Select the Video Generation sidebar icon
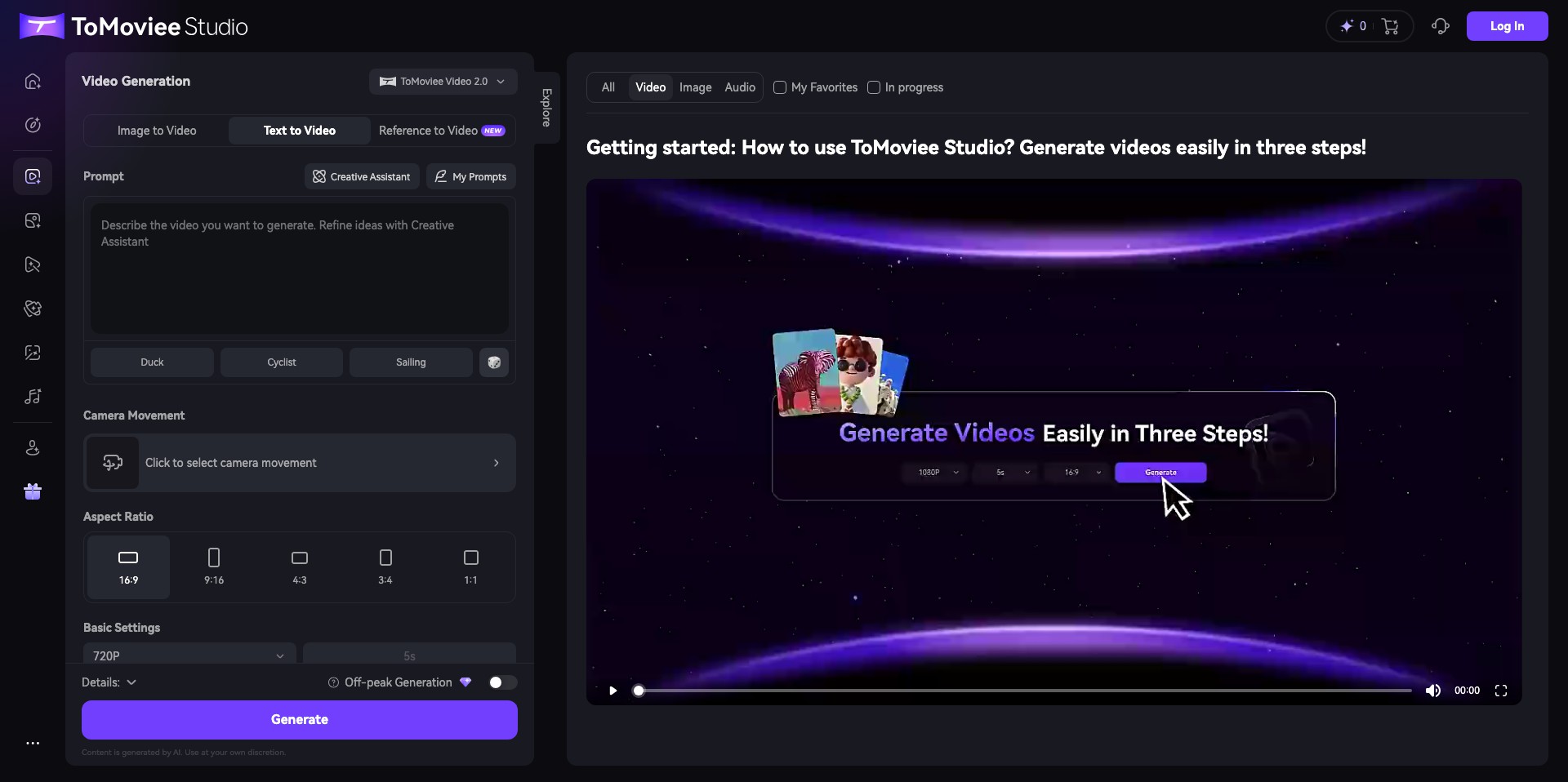The height and width of the screenshot is (782, 1568). (33, 176)
